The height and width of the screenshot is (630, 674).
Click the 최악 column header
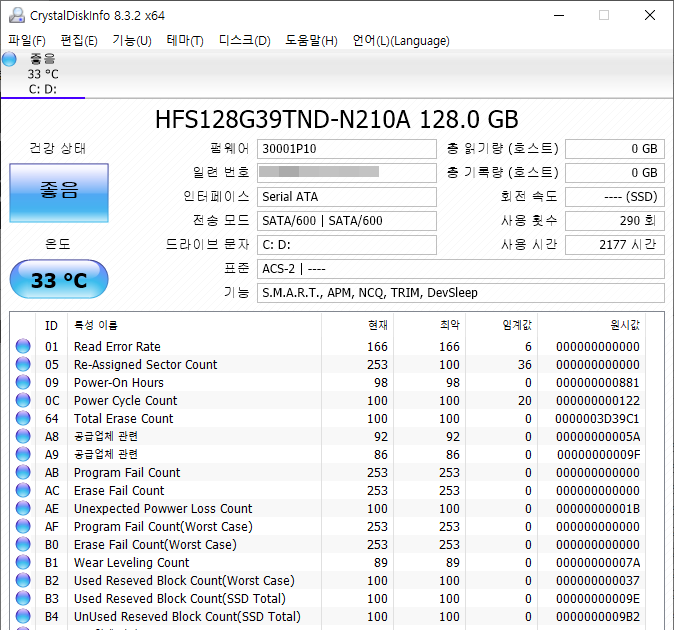click(429, 325)
